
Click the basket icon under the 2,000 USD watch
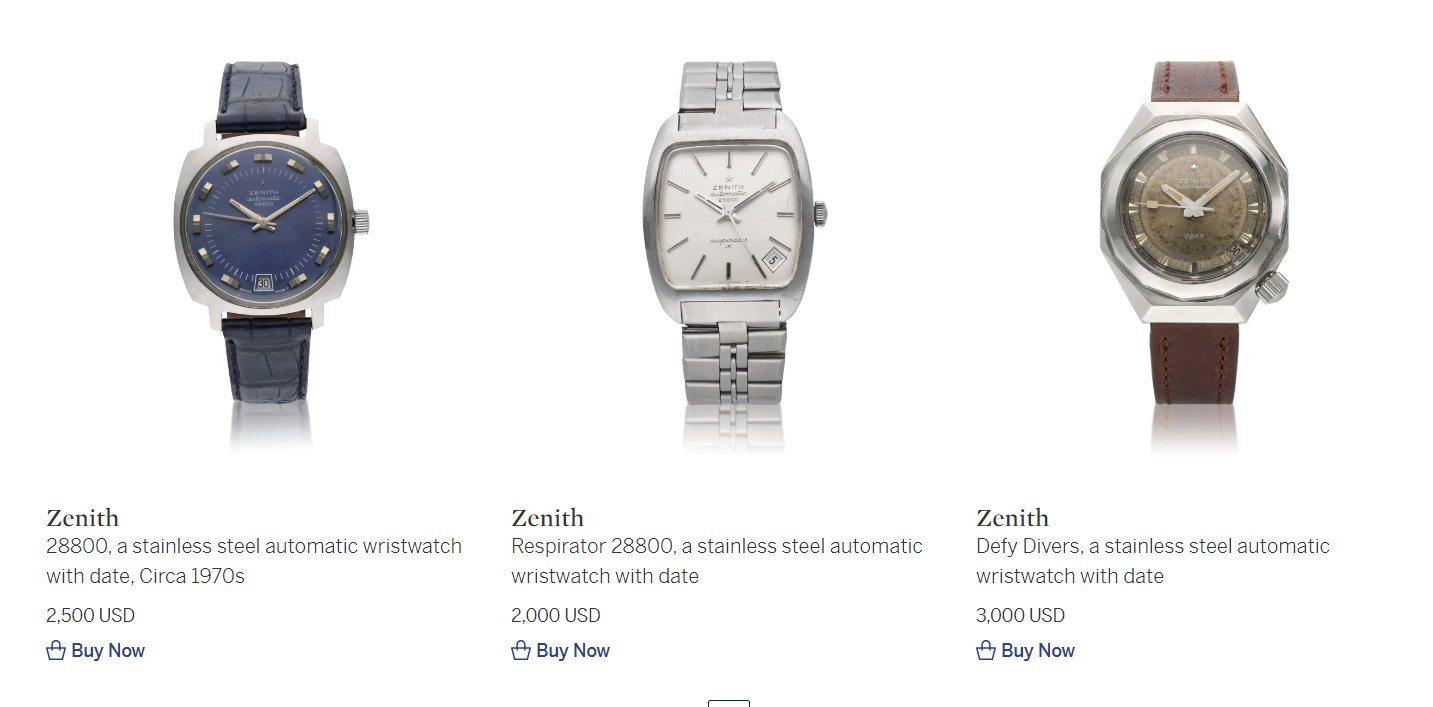pyautogui.click(x=520, y=651)
